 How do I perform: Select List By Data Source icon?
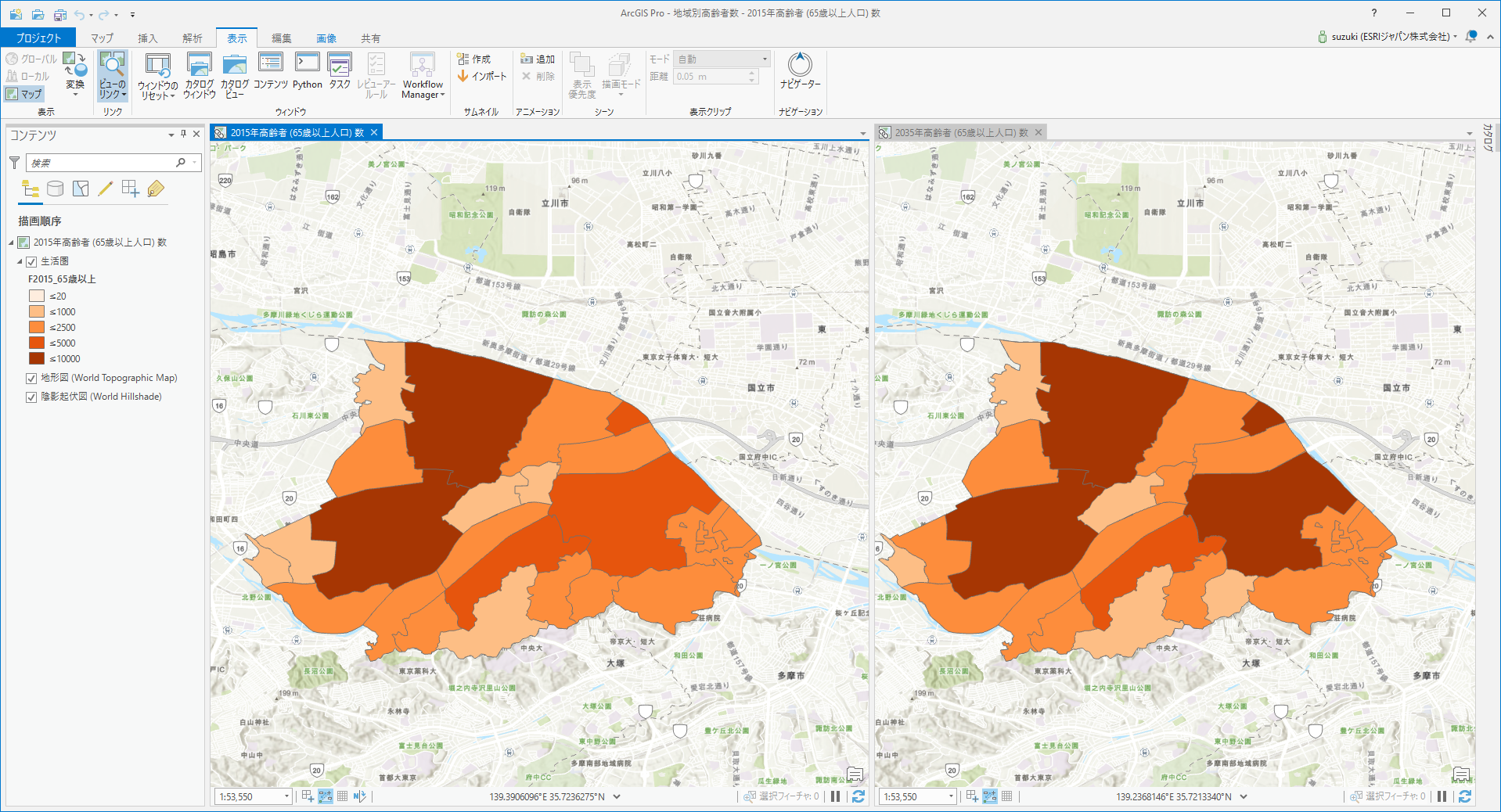[55, 189]
